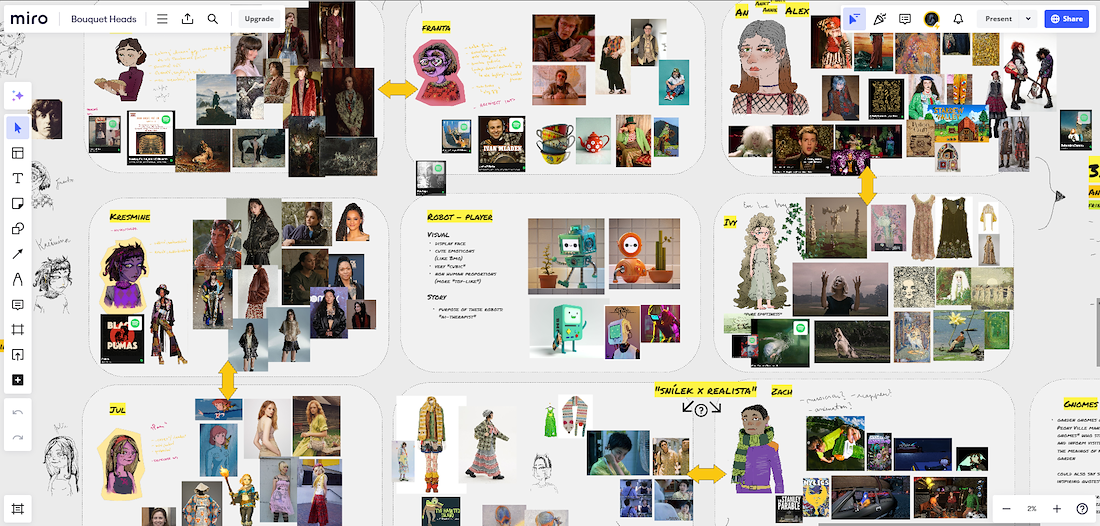The width and height of the screenshot is (1100, 526).
Task: Zoom out with the minus button
Action: [1007, 508]
